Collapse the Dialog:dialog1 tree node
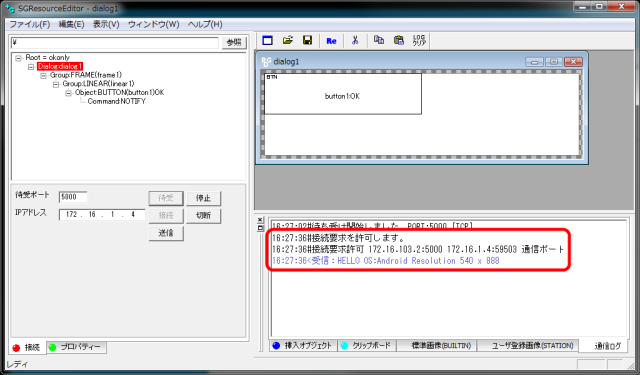Screen dimensions: 640x375 click(31, 67)
